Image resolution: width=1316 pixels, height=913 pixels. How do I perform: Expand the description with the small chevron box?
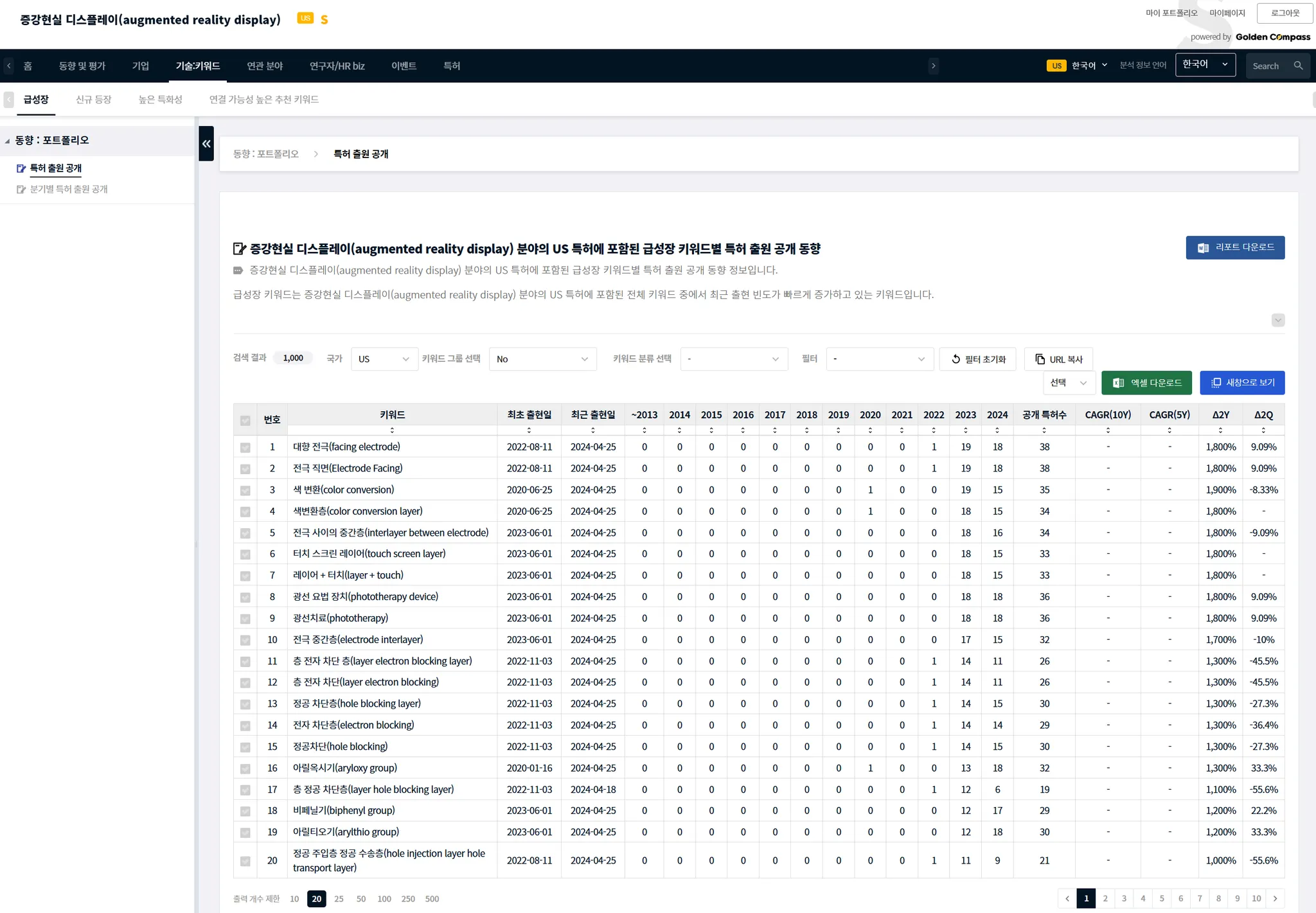[x=1277, y=320]
